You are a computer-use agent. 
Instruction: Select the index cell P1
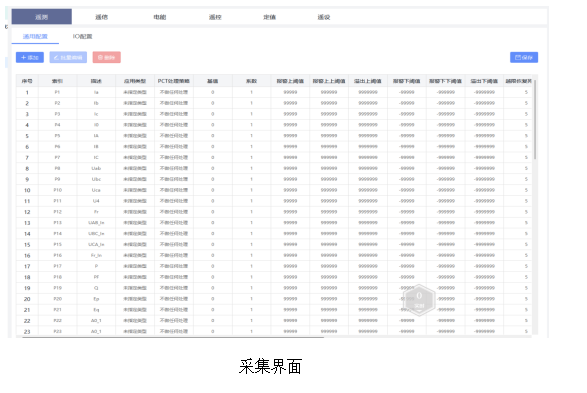(57, 92)
